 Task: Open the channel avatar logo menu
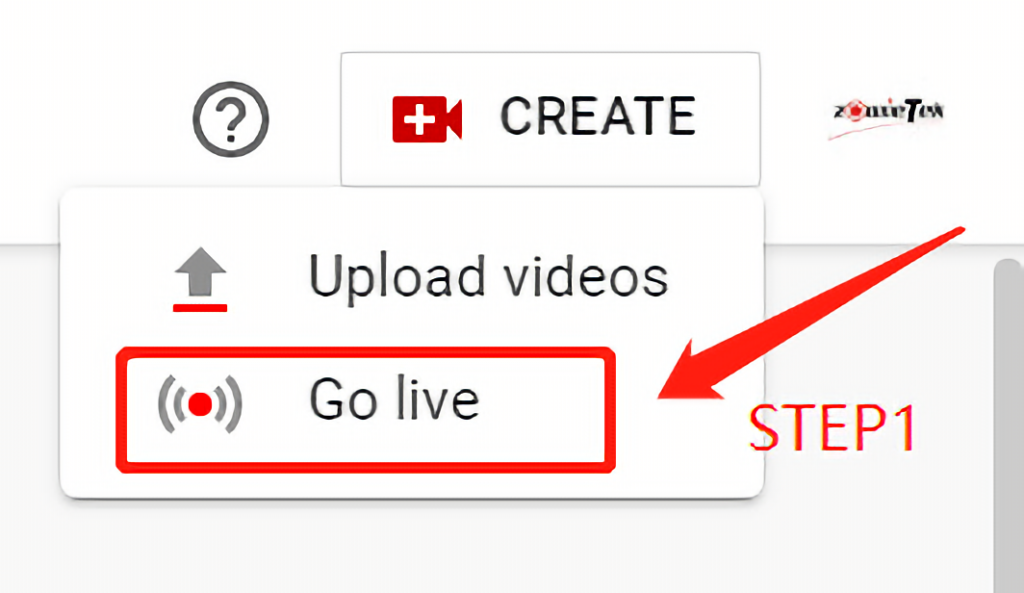click(888, 118)
